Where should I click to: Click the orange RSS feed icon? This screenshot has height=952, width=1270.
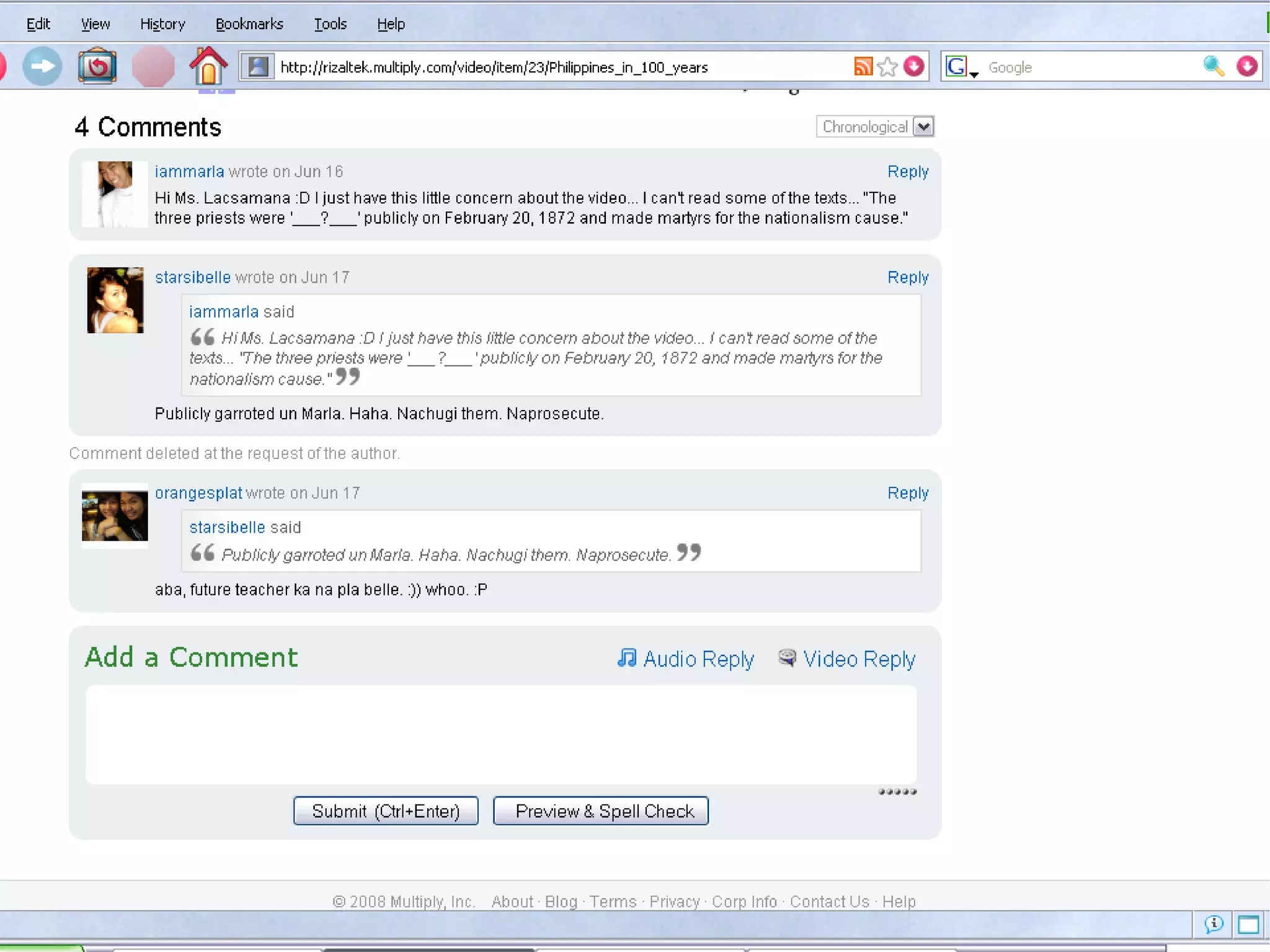tap(863, 66)
